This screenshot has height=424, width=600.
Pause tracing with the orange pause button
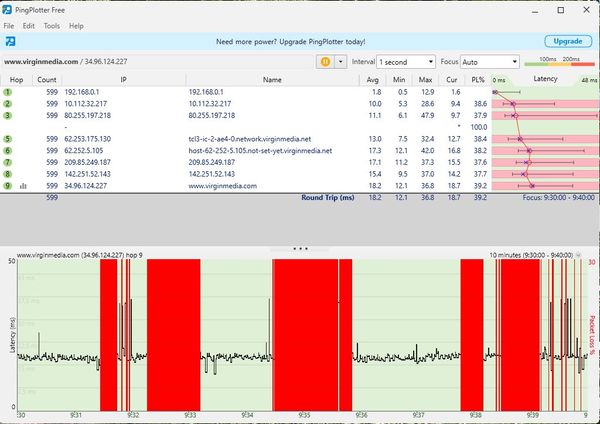(x=325, y=62)
